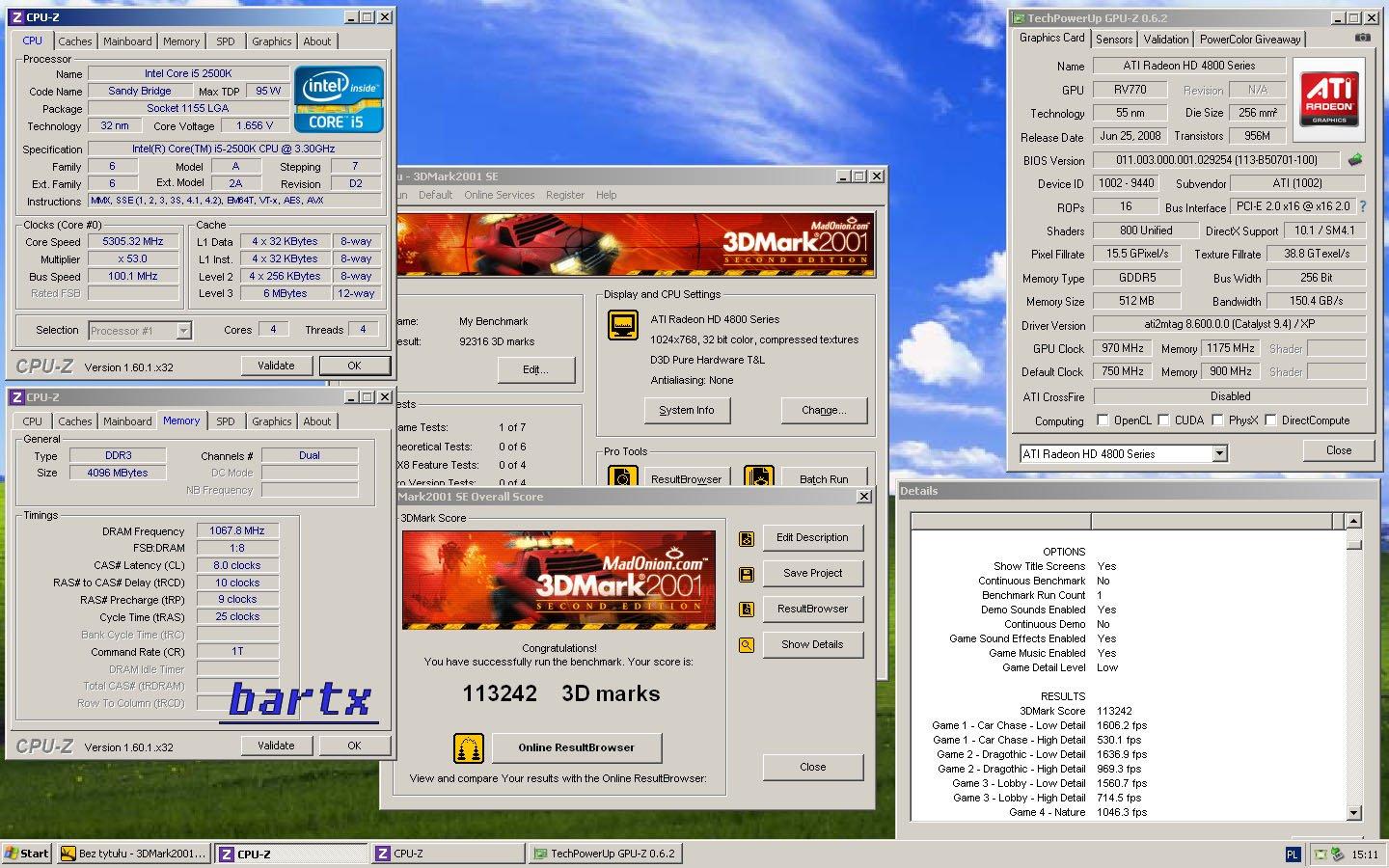Toggle the DirectCompute checkbox in GPU-Z

coord(1270,420)
